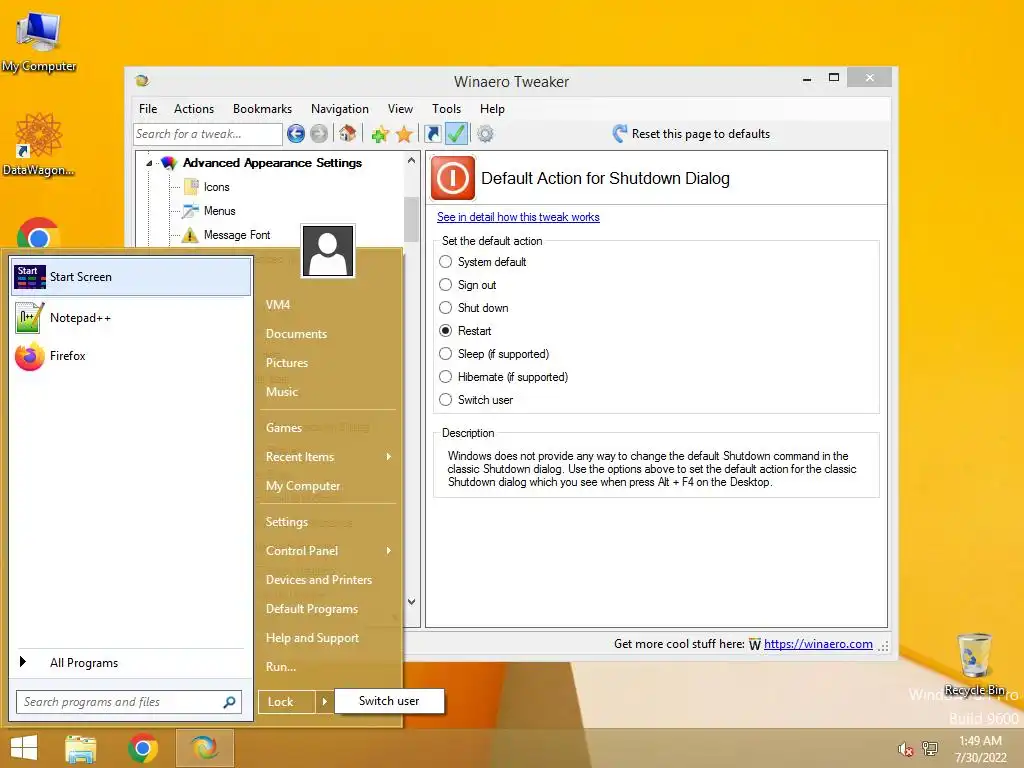Select the Shut down radio button
Image resolution: width=1024 pixels, height=768 pixels.
click(x=445, y=308)
